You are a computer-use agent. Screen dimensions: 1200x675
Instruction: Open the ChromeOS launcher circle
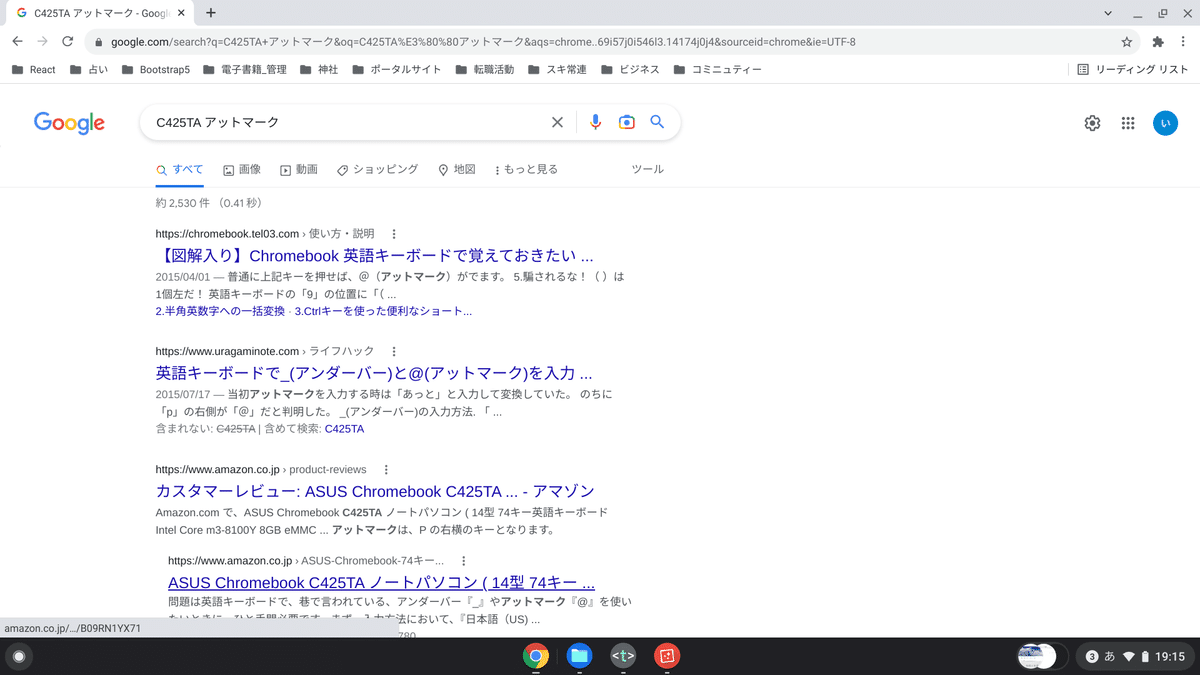[x=18, y=657]
